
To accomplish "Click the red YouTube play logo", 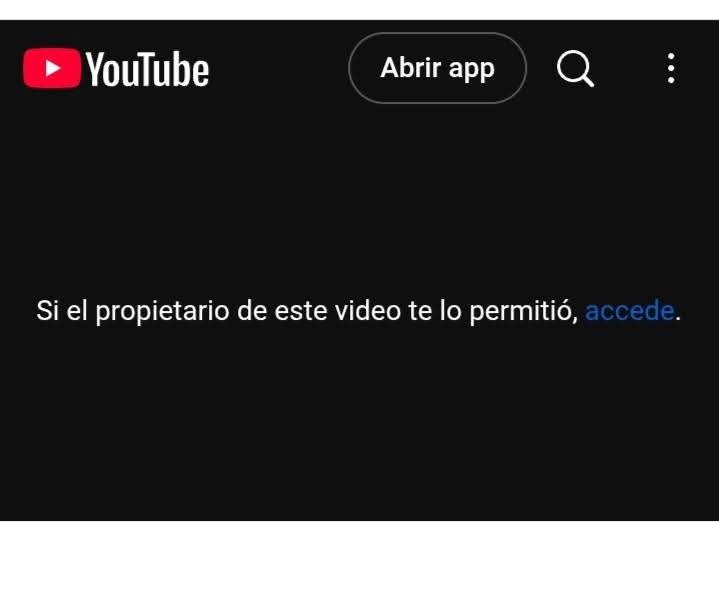I will tap(52, 68).
